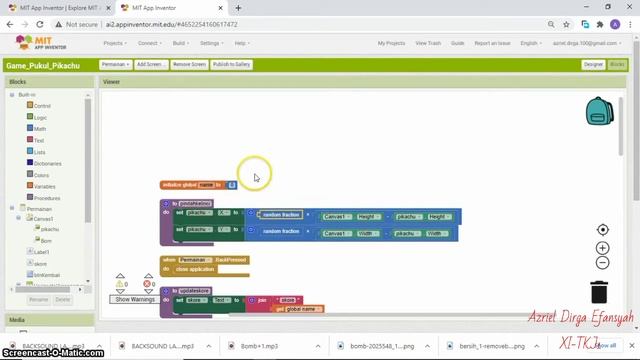Open options for the Bomb+1.mp3 download
The width and height of the screenshot is (640, 360).
[x=318, y=346]
